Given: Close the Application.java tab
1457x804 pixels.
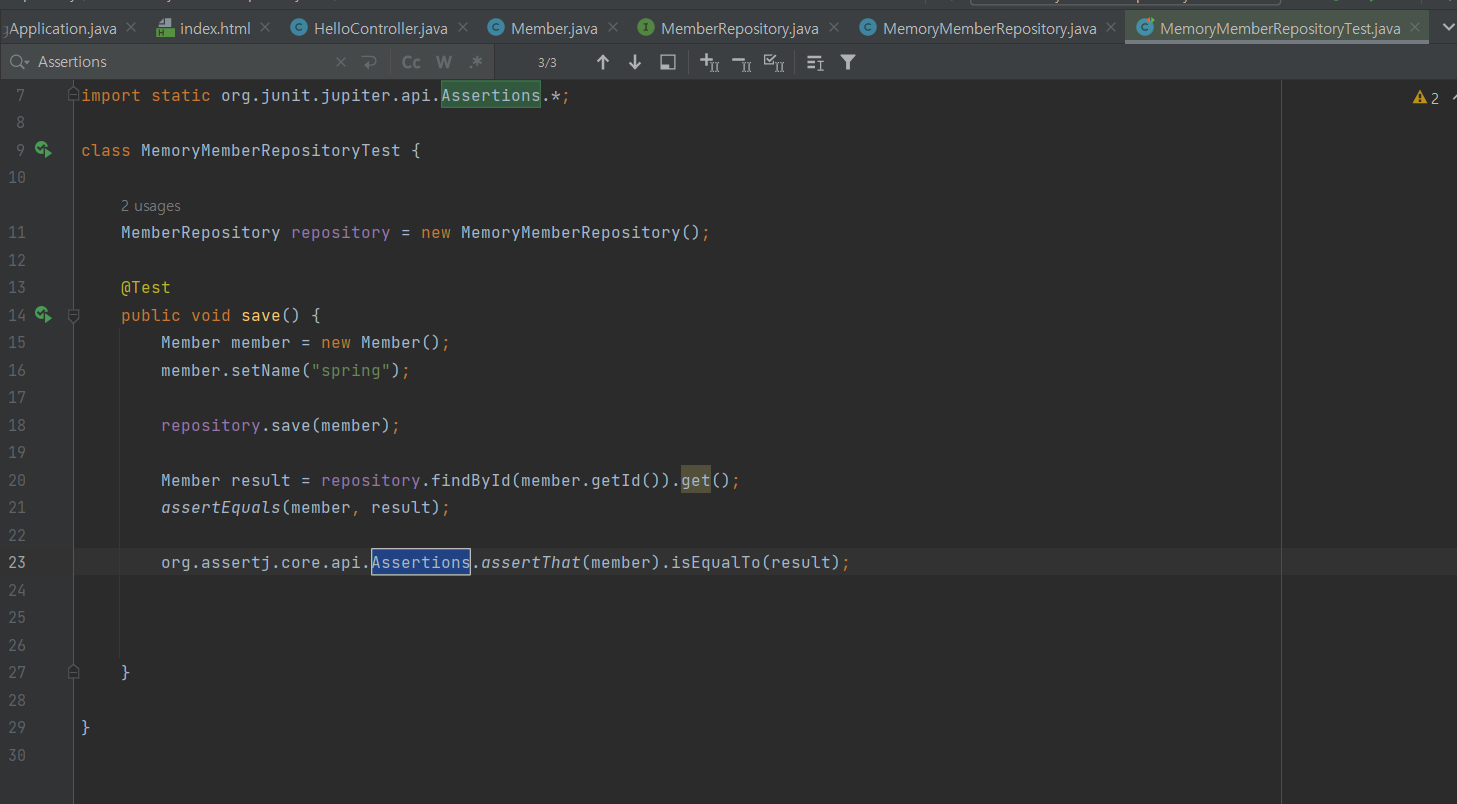Looking at the screenshot, I should tap(131, 28).
